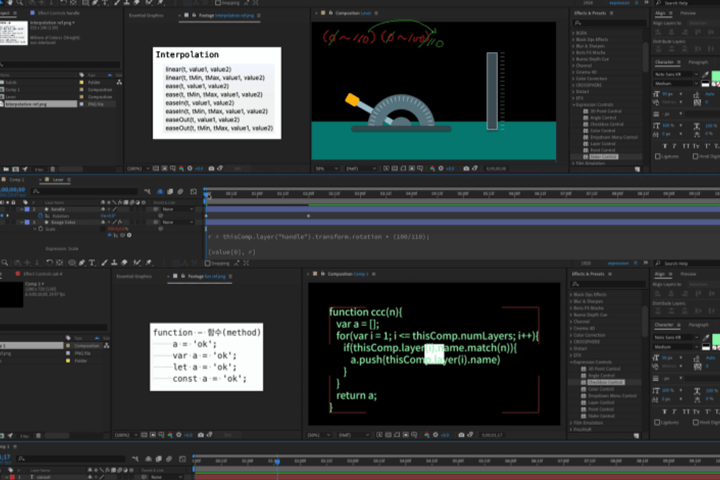Click green fill color swatch in upper Character panel
This screenshot has width=720, height=480.
pyautogui.click(x=715, y=76)
